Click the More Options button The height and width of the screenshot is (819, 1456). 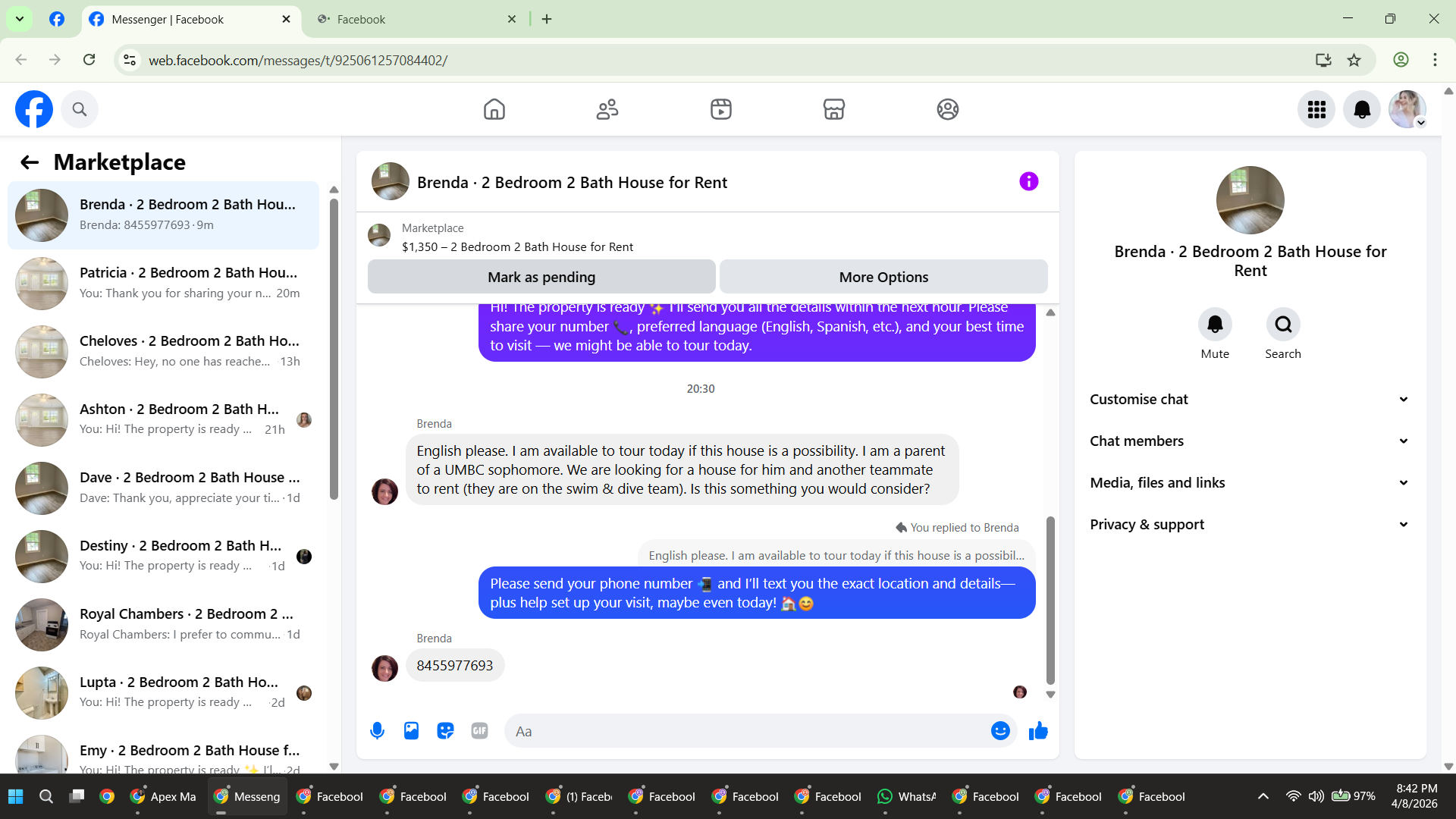[x=883, y=278]
